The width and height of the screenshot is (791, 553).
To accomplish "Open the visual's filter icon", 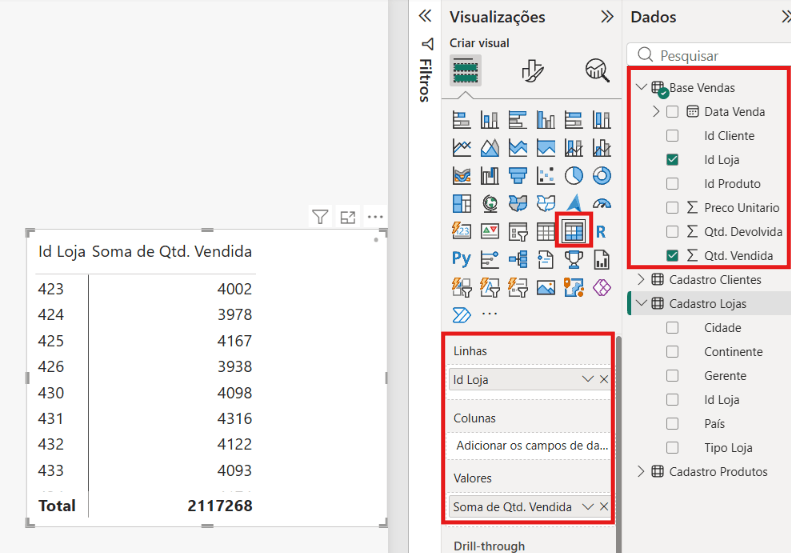I will 320,217.
